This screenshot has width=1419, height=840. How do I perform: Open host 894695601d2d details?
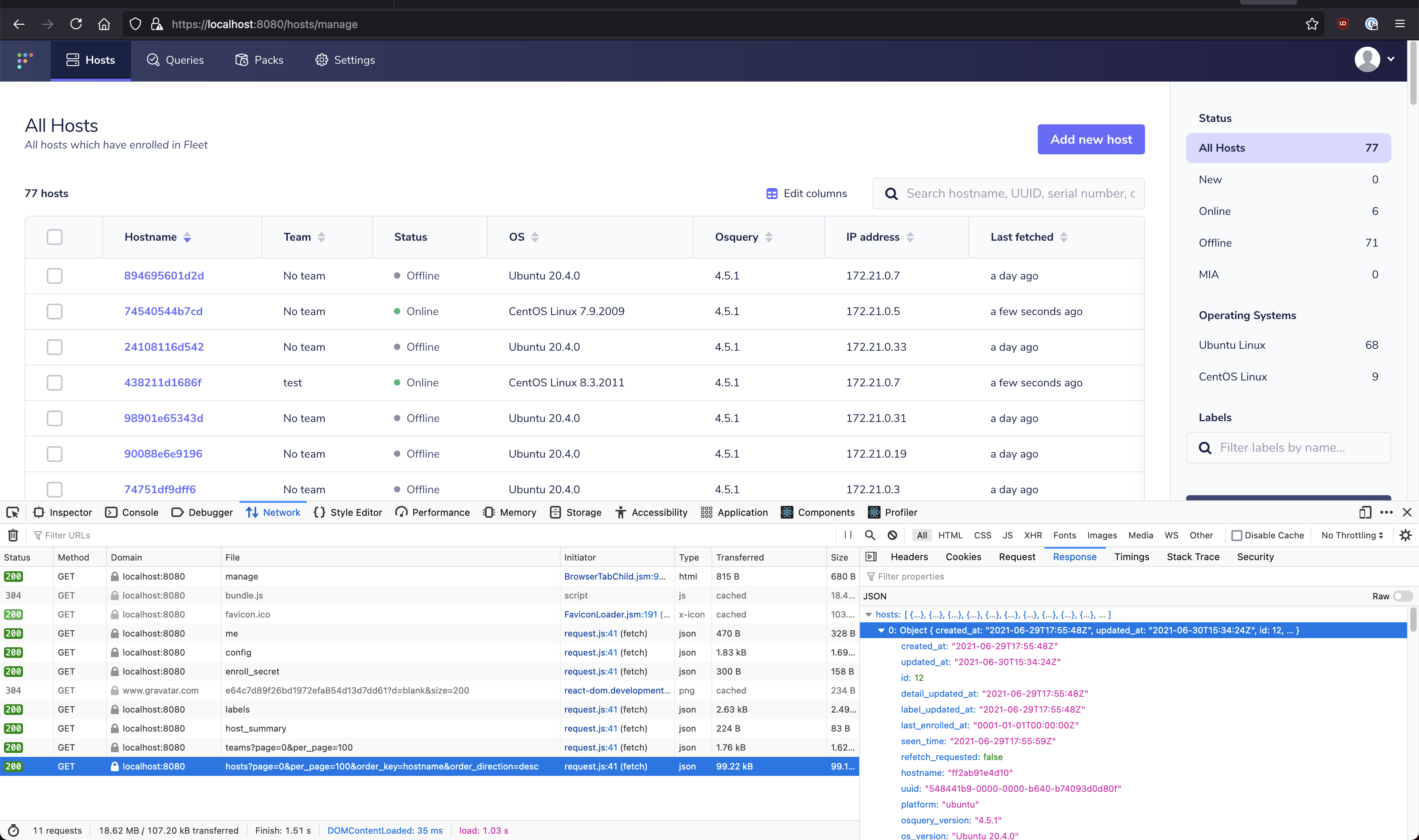164,276
